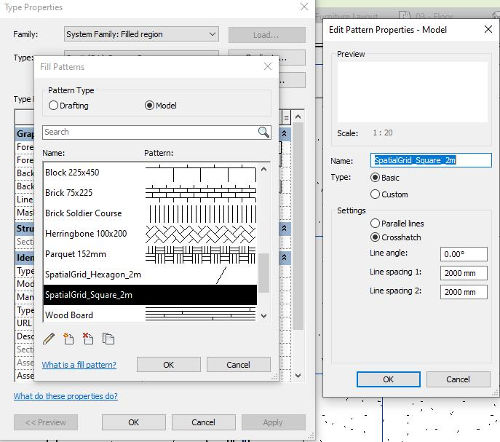
Task: Click the delete fill pattern icon
Action: 88,339
